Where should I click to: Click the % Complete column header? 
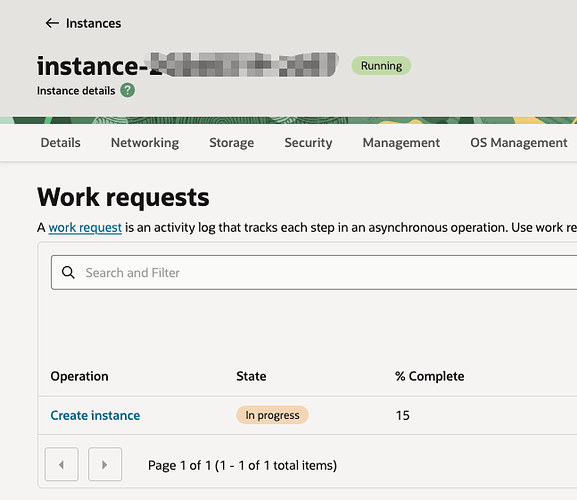(x=429, y=376)
